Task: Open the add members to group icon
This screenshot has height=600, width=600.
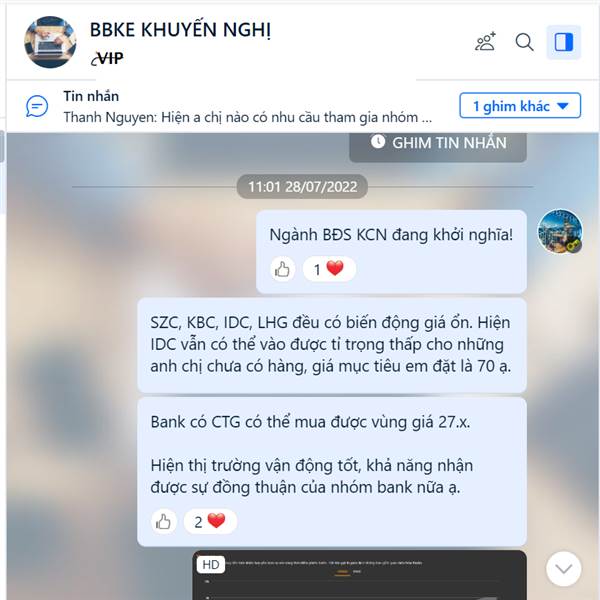Action: (485, 42)
